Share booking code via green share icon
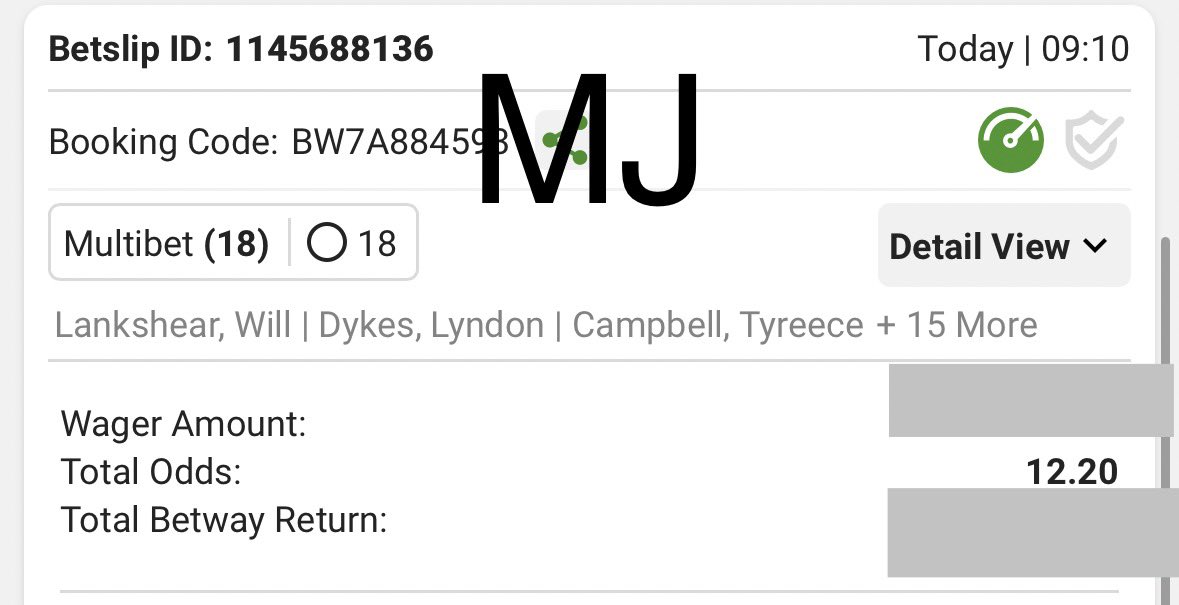Image resolution: width=1179 pixels, height=605 pixels. coord(565,140)
